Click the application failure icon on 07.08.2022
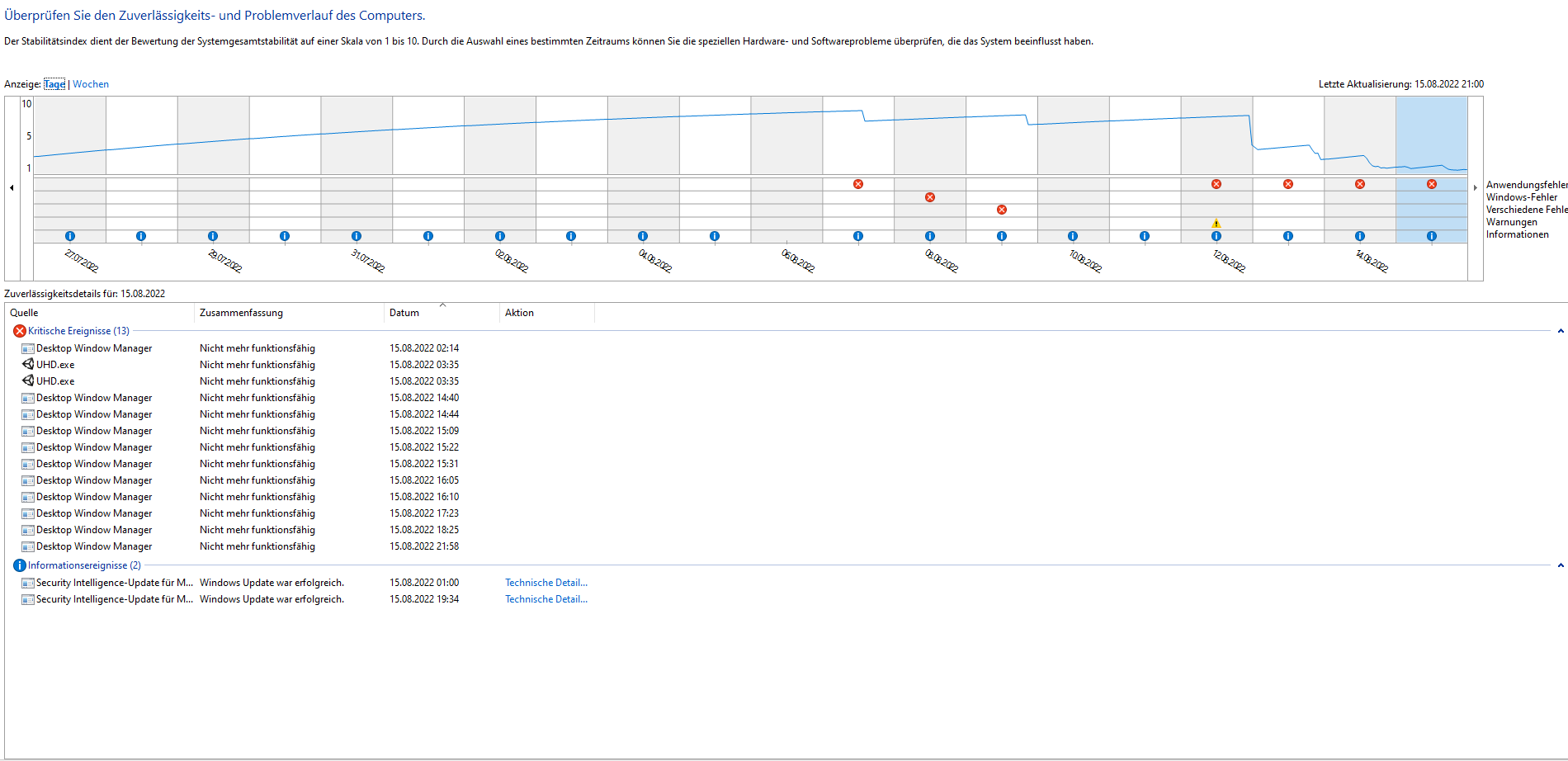1568x761 pixels. [x=858, y=184]
